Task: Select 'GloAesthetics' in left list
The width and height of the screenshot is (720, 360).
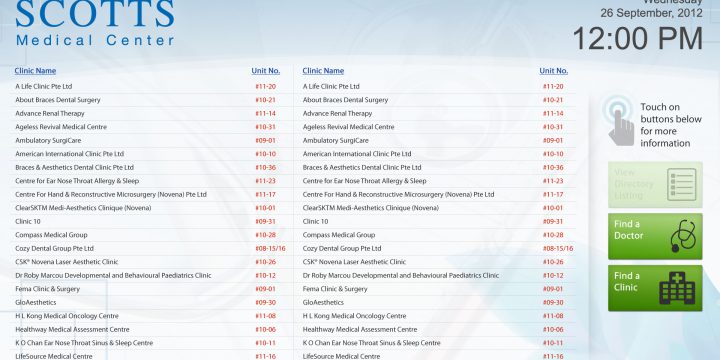Action: [x=36, y=303]
